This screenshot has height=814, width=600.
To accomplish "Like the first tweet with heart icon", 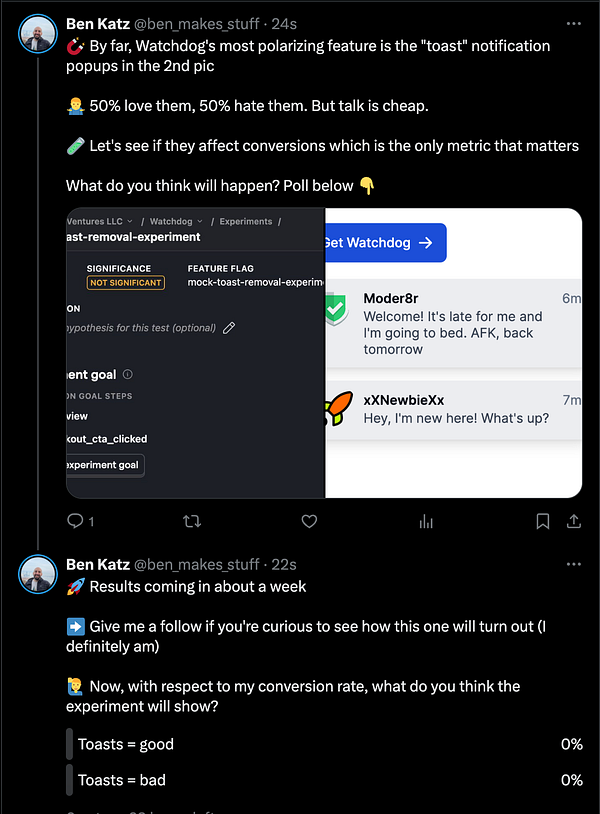I will pos(309,521).
